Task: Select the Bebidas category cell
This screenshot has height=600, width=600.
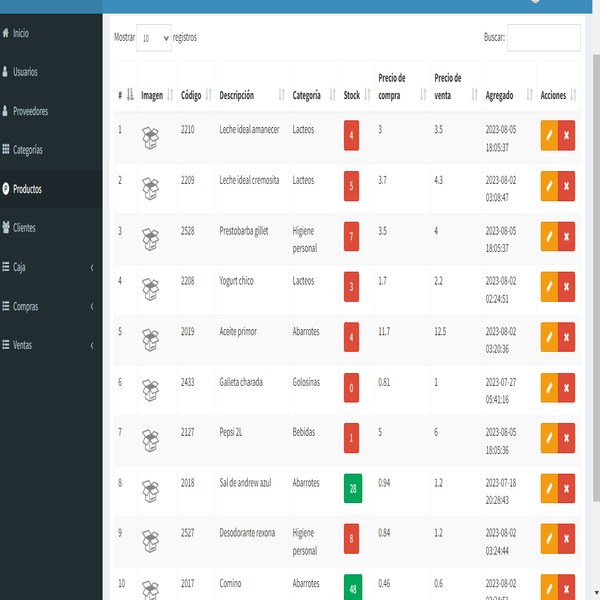Action: (304, 432)
